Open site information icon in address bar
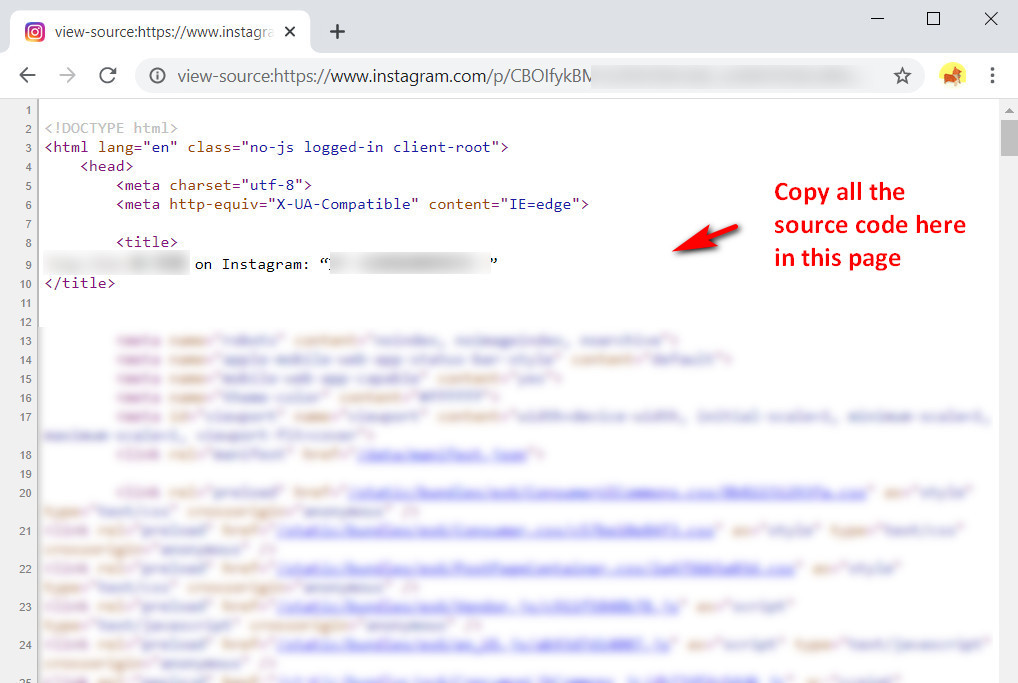Viewport: 1018px width, 683px height. point(157,76)
